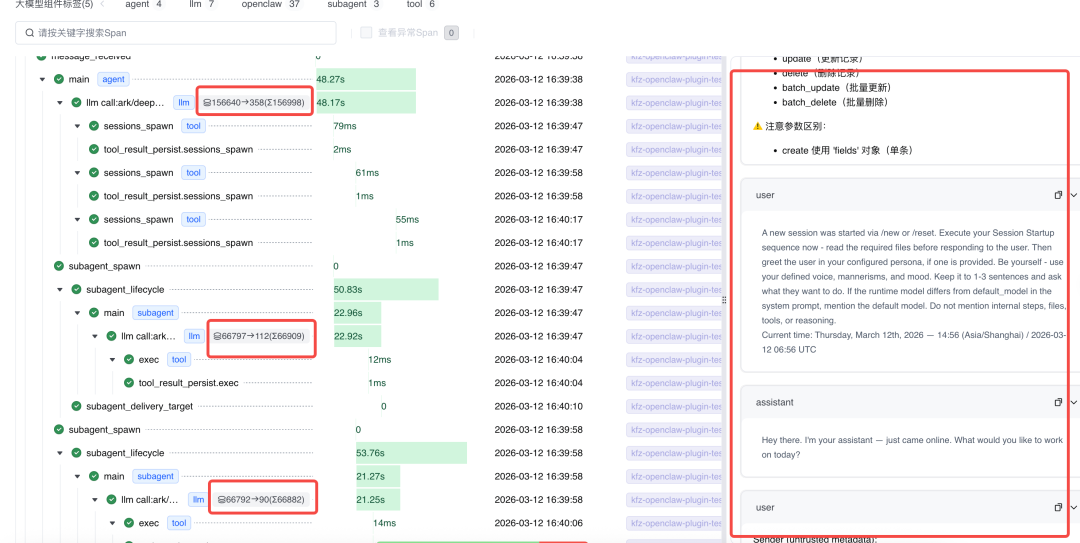
Task: Copy the assistant message content
Action: [x=1058, y=402]
